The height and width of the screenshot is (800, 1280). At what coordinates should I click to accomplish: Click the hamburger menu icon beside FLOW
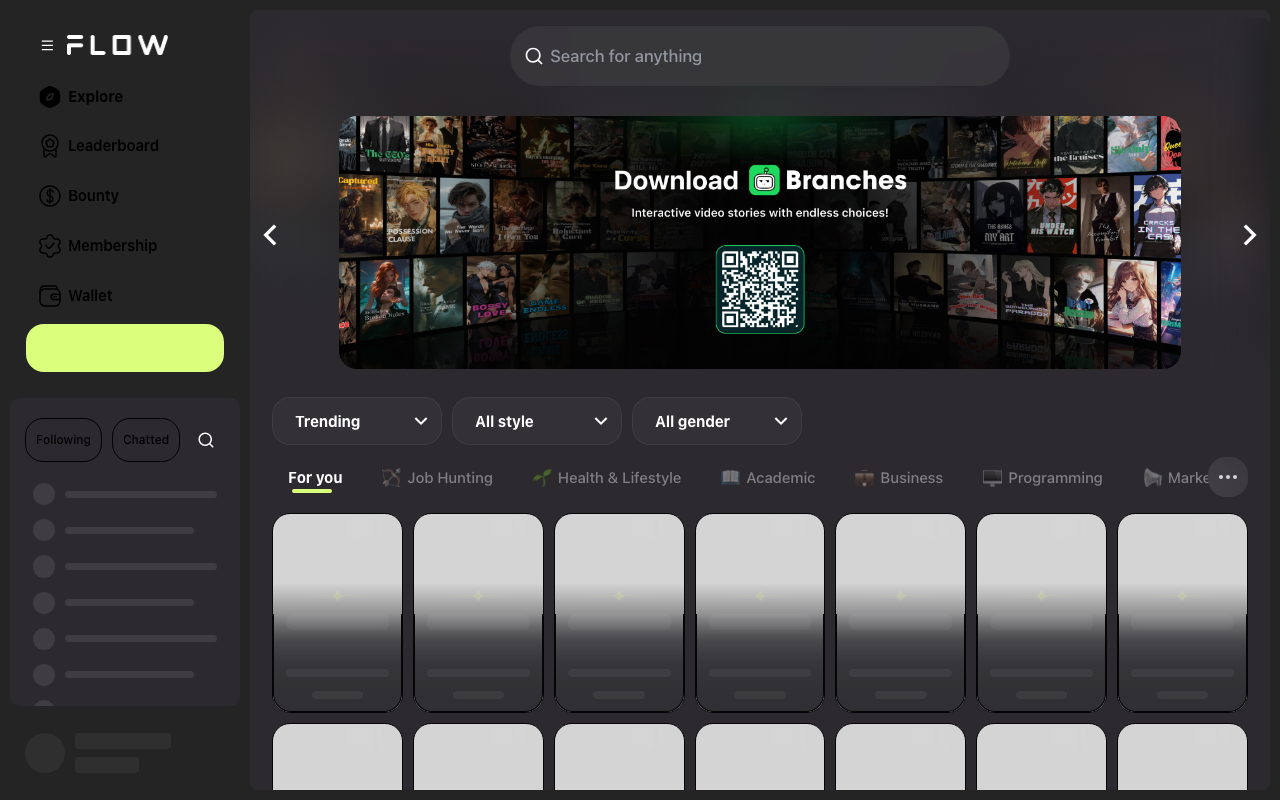47,46
